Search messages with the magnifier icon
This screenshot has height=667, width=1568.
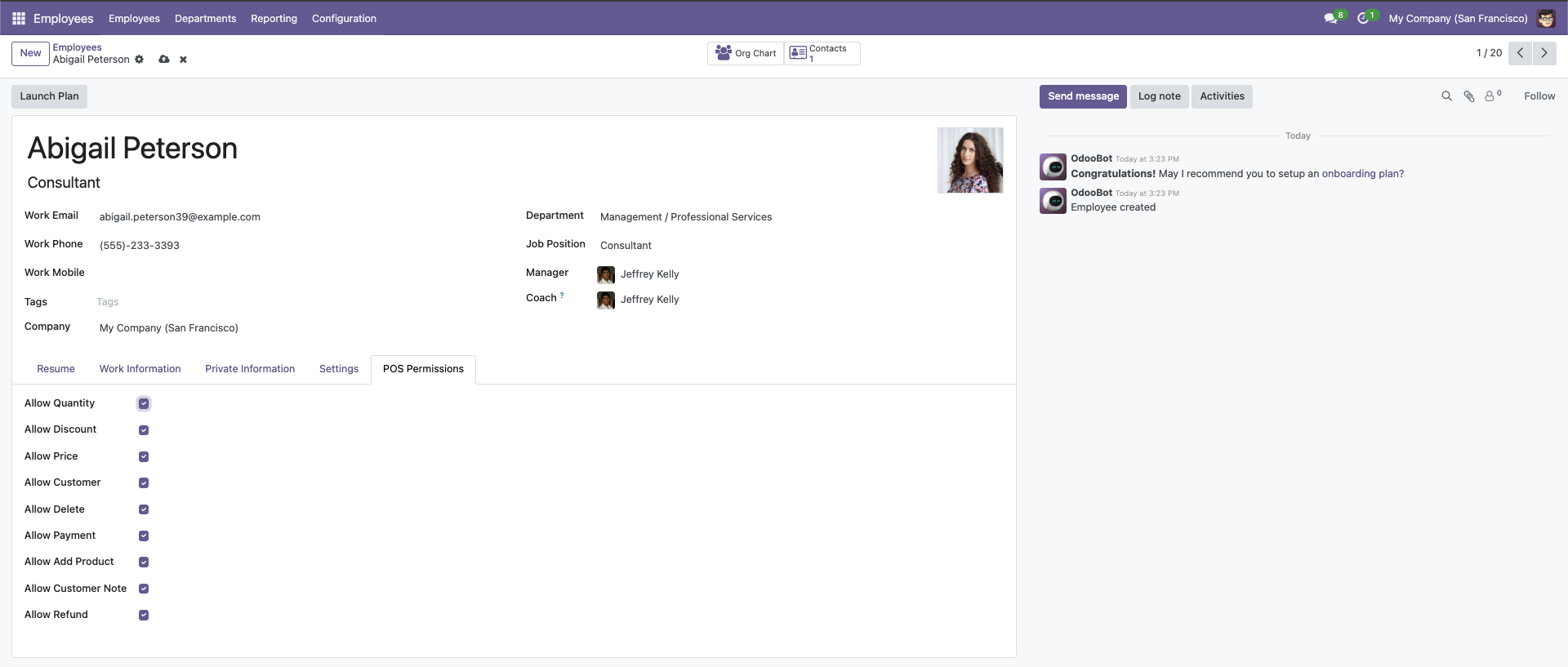[1446, 96]
